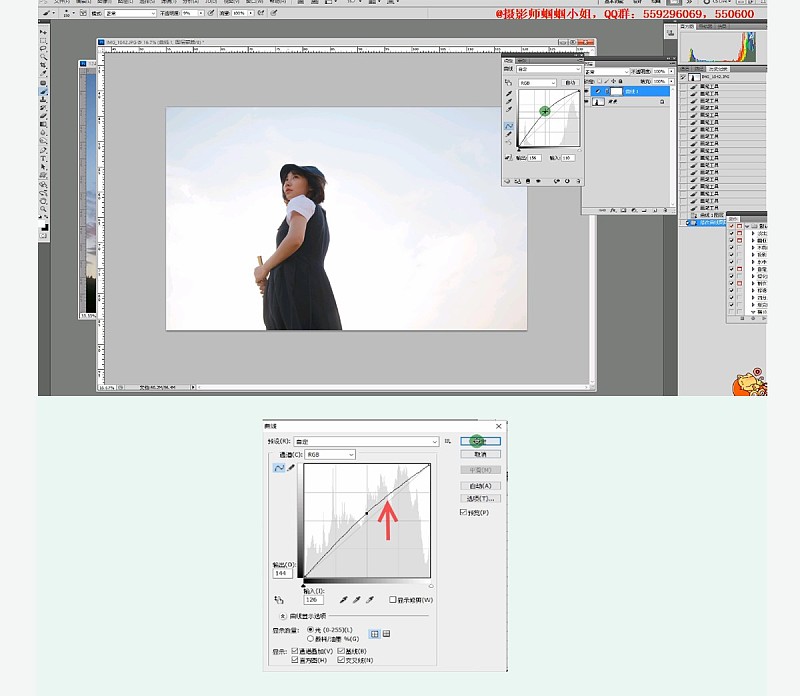The width and height of the screenshot is (800, 696).
Task: Select the pencil draw mode in Curves dialog
Action: tap(291, 467)
